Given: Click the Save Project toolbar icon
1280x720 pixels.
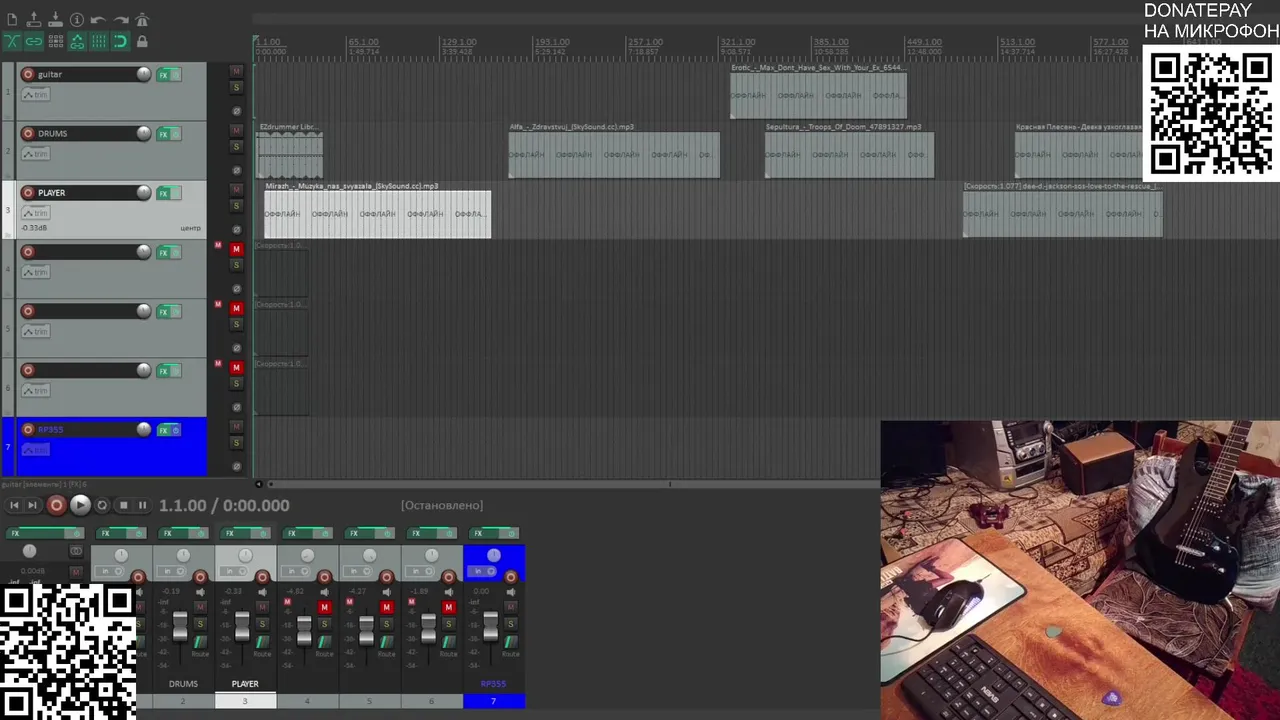Looking at the screenshot, I should 55,19.
